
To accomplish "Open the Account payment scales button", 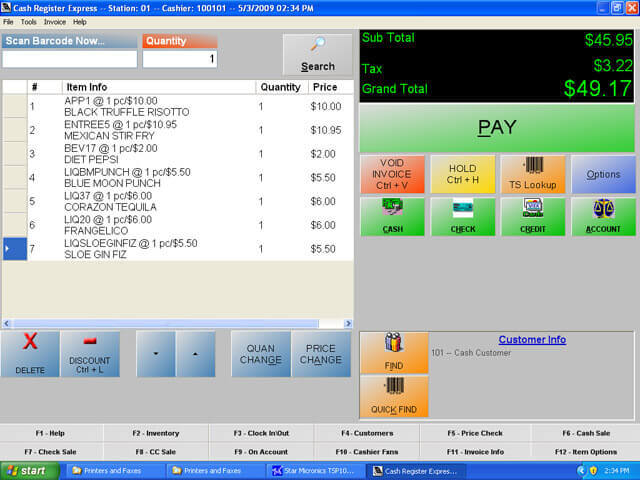I will coord(603,216).
